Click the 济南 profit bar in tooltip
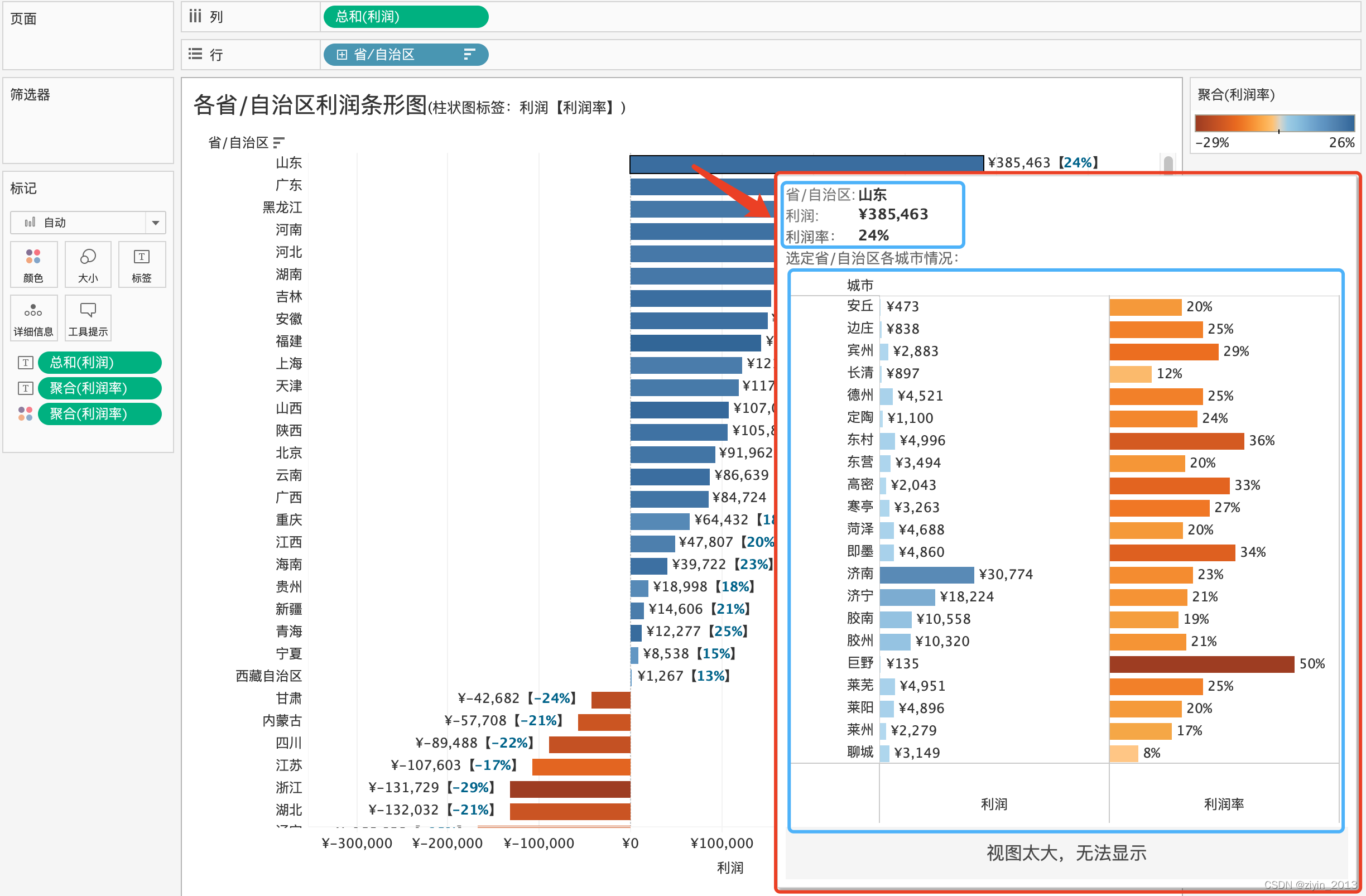Viewport: 1366px width, 896px height. click(x=926, y=575)
